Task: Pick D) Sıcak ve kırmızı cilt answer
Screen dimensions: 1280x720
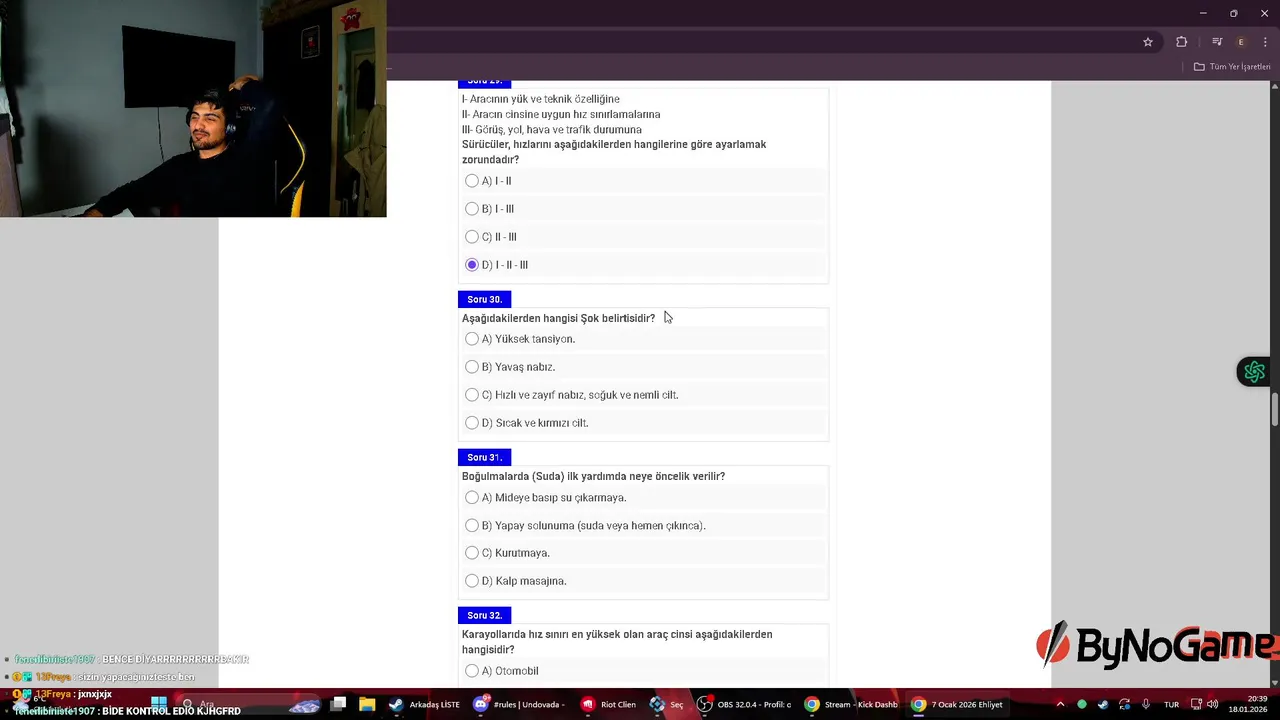Action: point(472,423)
